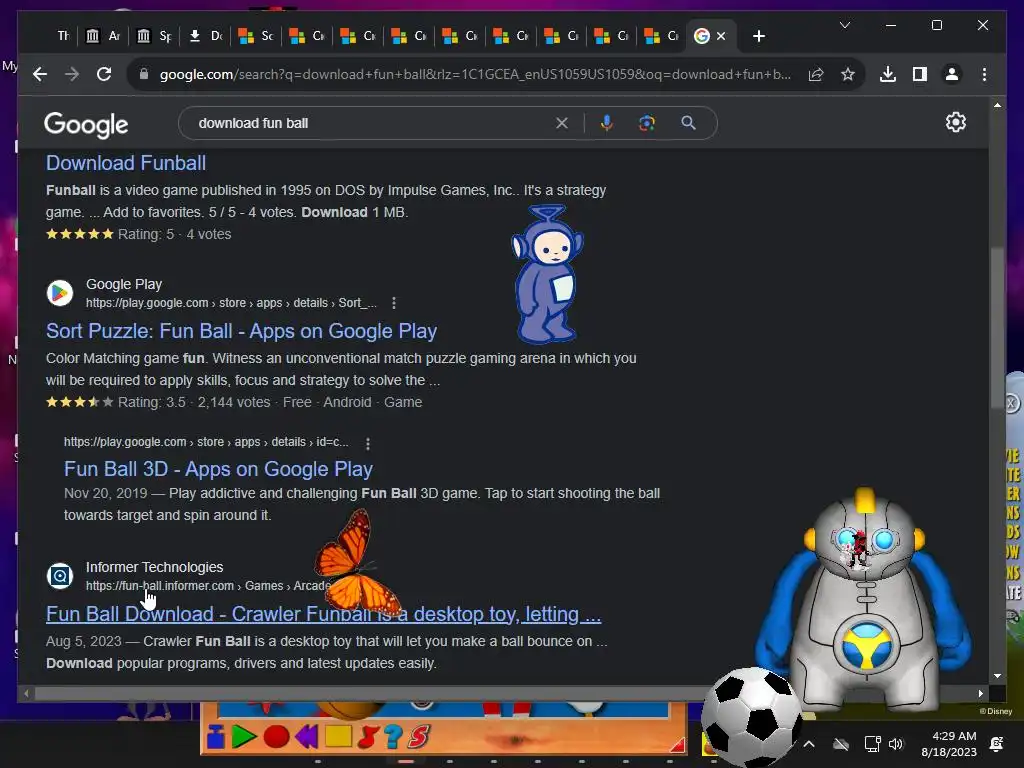Open options for Sort Puzzle result
The image size is (1024, 768).
pyautogui.click(x=393, y=303)
